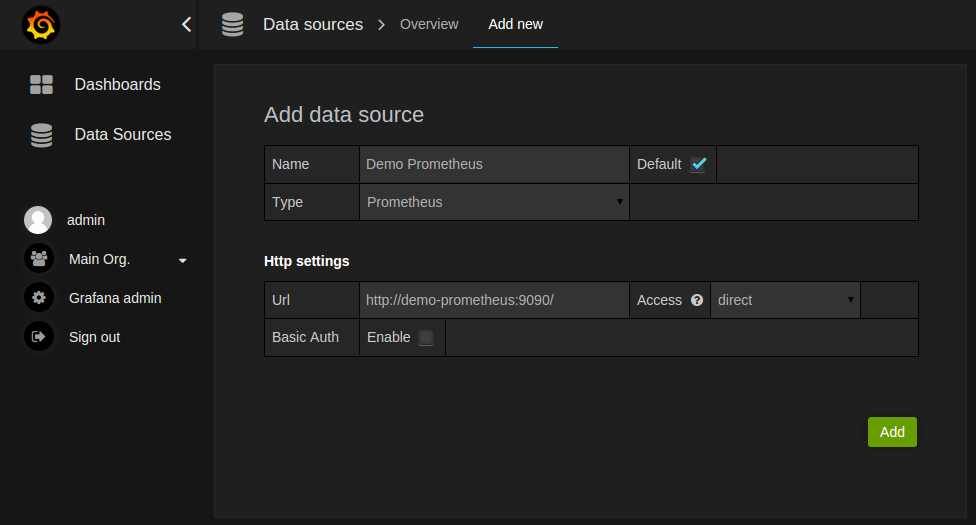Click the admin user avatar icon
This screenshot has height=525, width=976.
pos(38,220)
